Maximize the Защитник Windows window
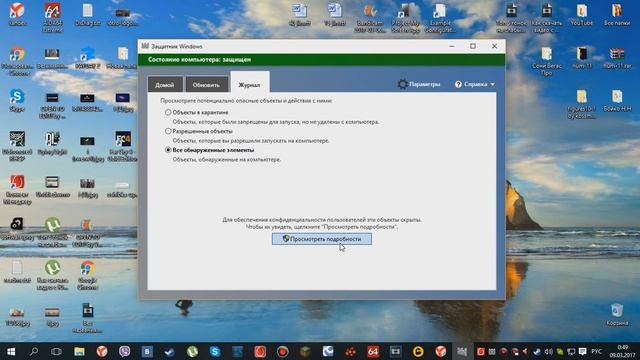 pyautogui.click(x=473, y=46)
